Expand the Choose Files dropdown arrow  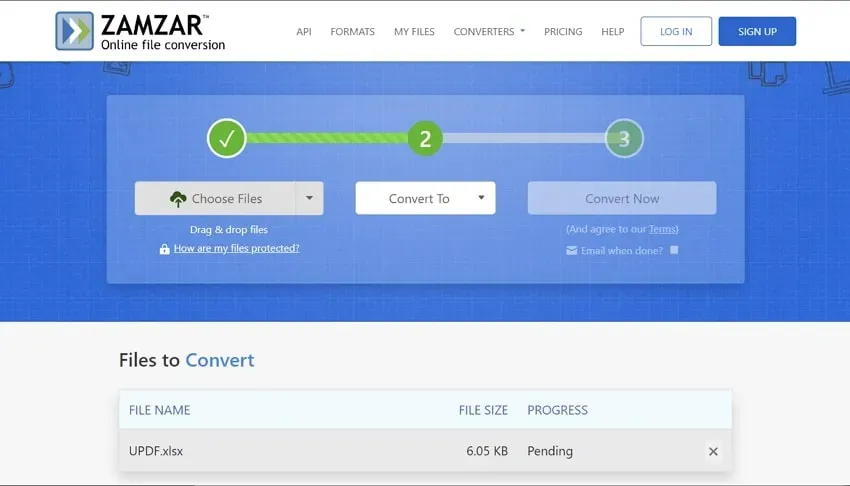[x=309, y=198]
